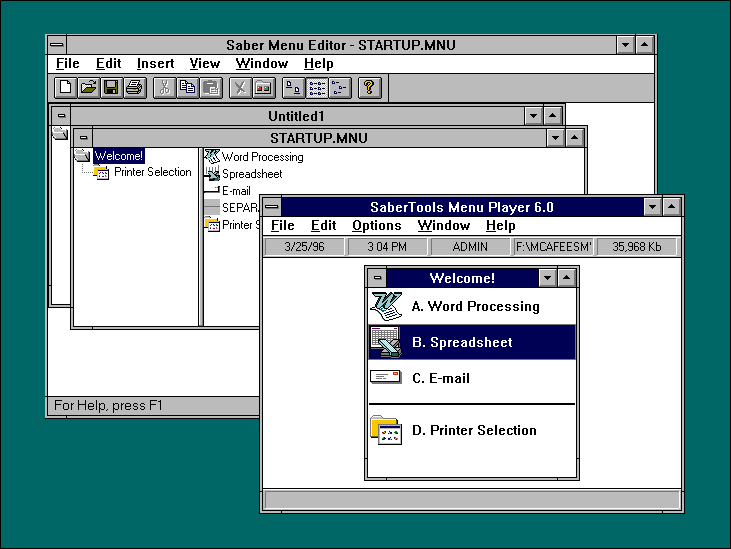The image size is (731, 549).
Task: Click the Untitled1 window title bar
Action: 297,116
